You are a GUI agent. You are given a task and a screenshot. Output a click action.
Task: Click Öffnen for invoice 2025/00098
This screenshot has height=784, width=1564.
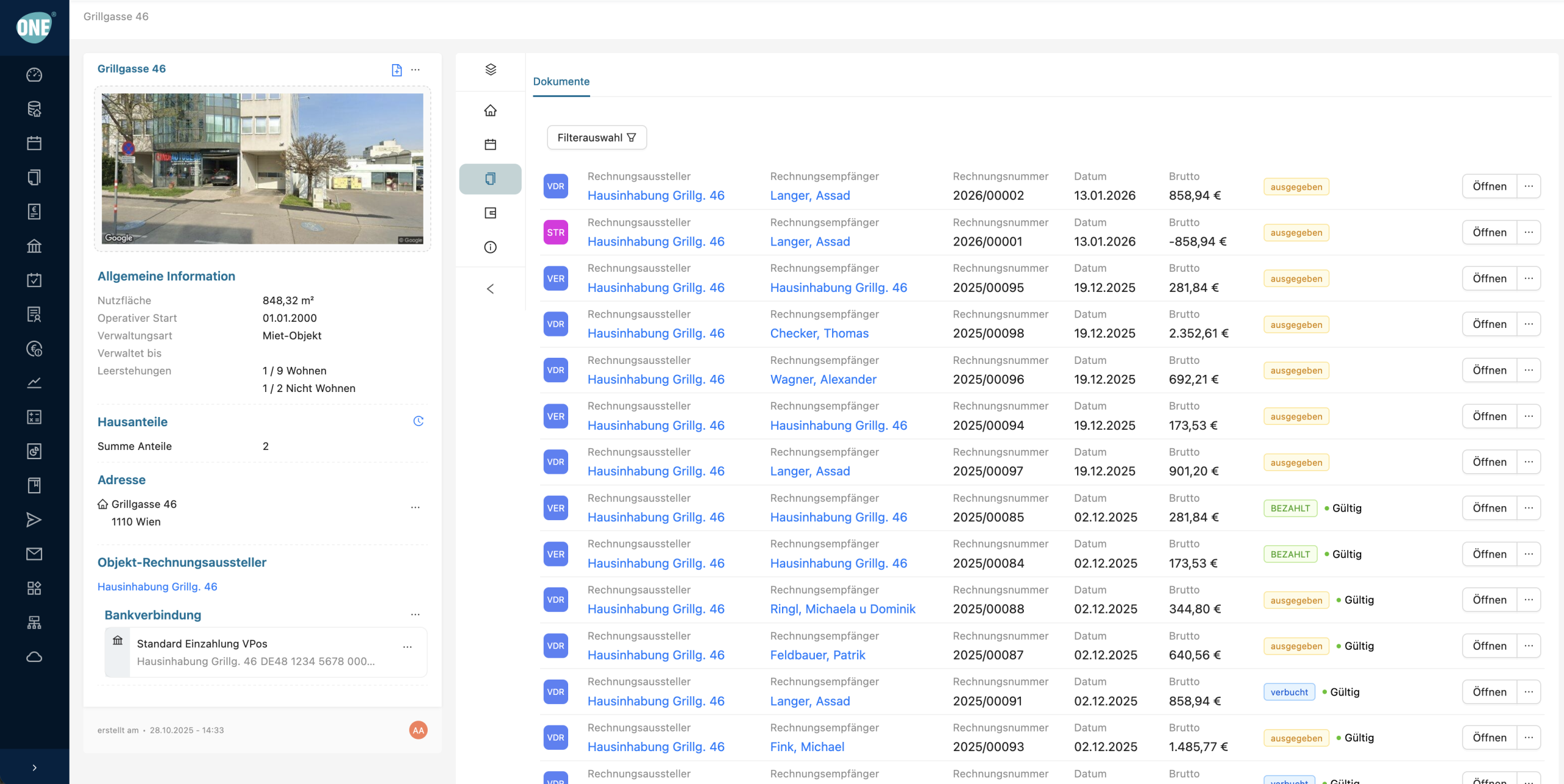pyautogui.click(x=1489, y=324)
